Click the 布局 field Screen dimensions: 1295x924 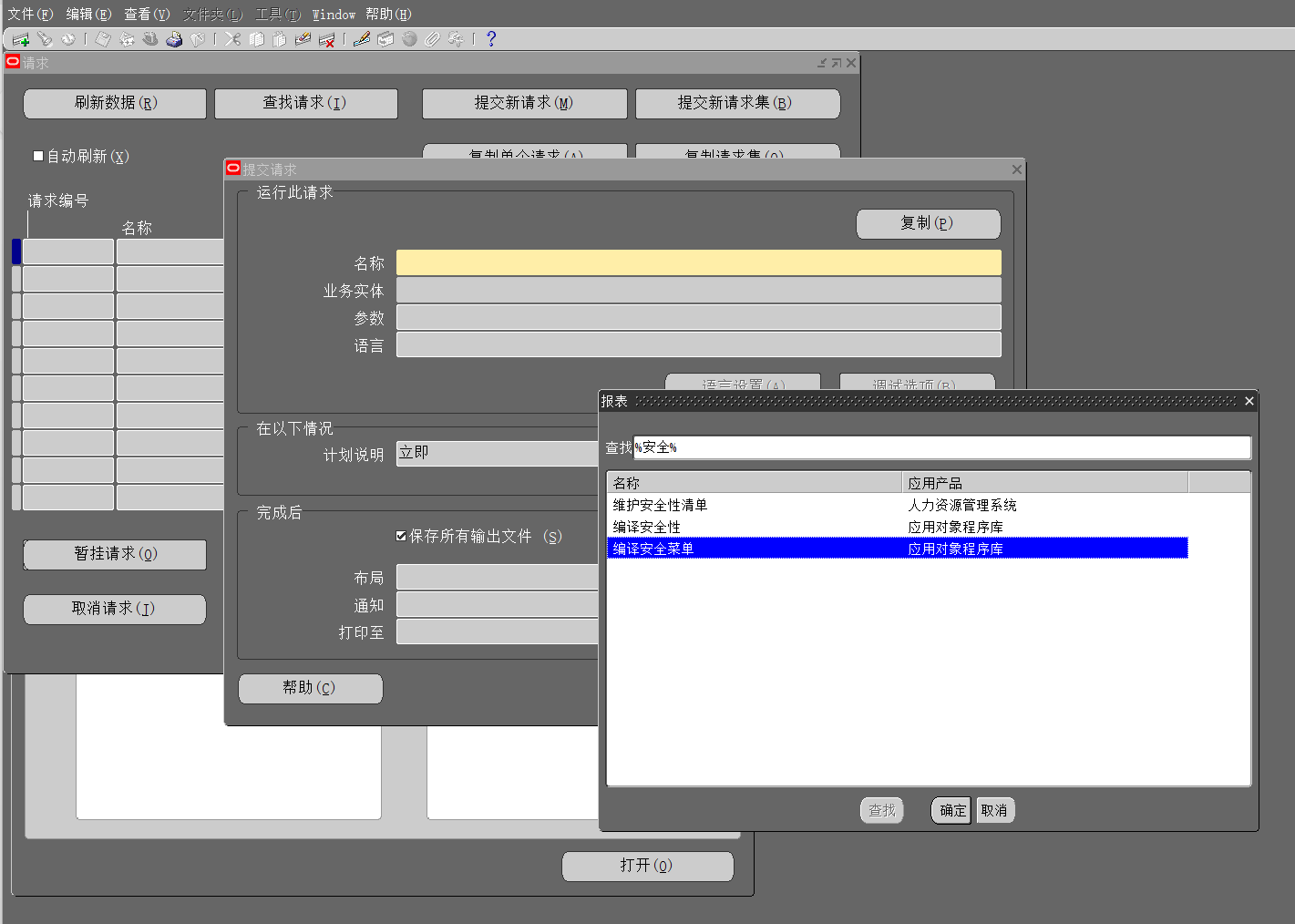pos(497,577)
